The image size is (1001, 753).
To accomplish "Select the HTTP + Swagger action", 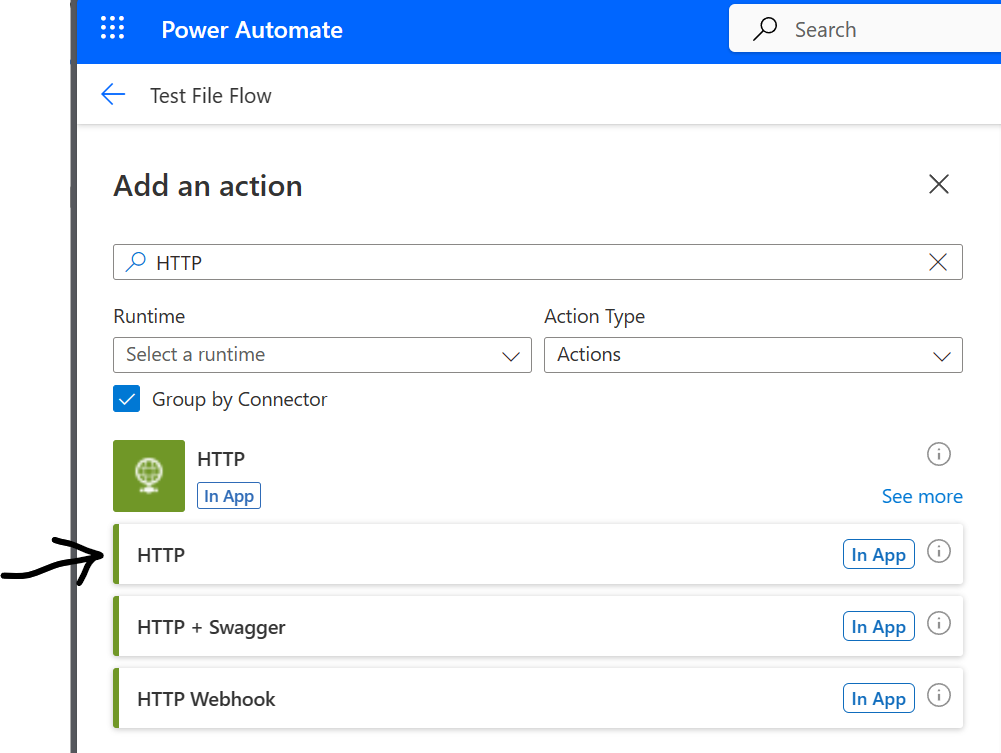I will (538, 626).
